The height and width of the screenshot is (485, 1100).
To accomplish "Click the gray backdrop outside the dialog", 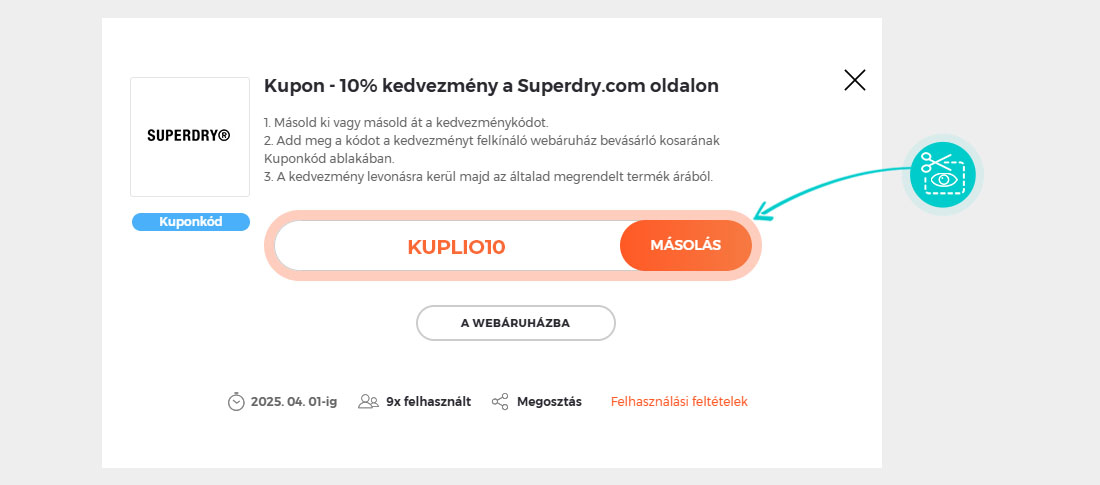I will [x=989, y=351].
